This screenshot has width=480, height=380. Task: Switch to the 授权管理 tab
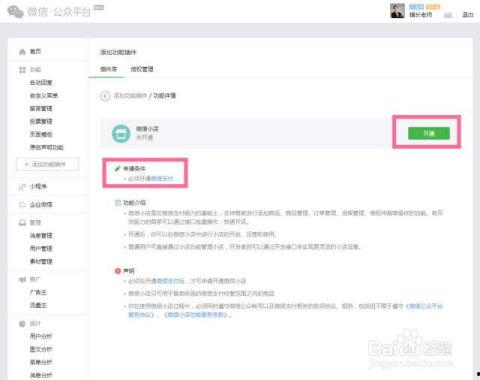tap(142, 69)
